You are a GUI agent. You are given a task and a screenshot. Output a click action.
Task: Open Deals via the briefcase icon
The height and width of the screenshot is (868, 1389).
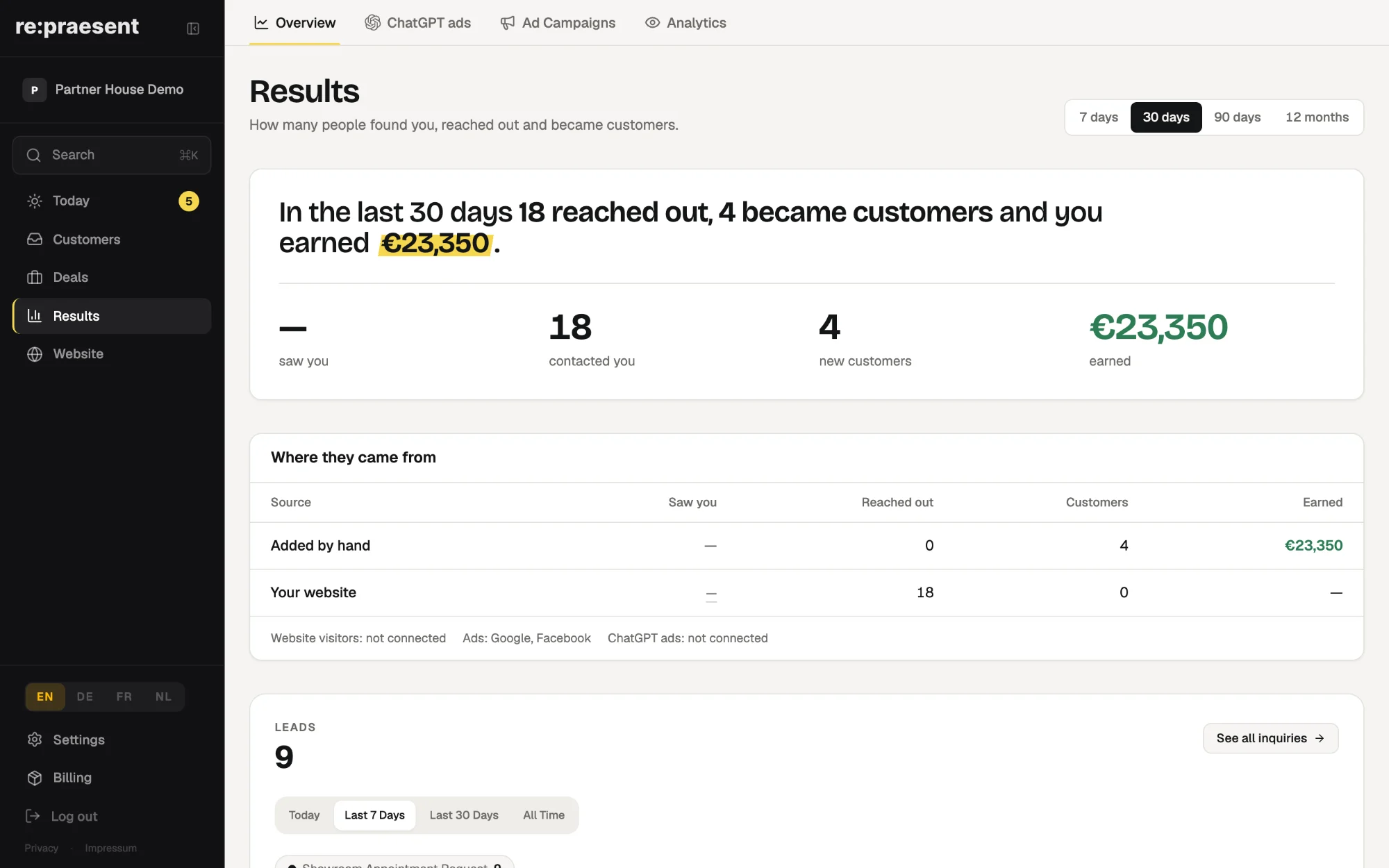[x=35, y=278]
